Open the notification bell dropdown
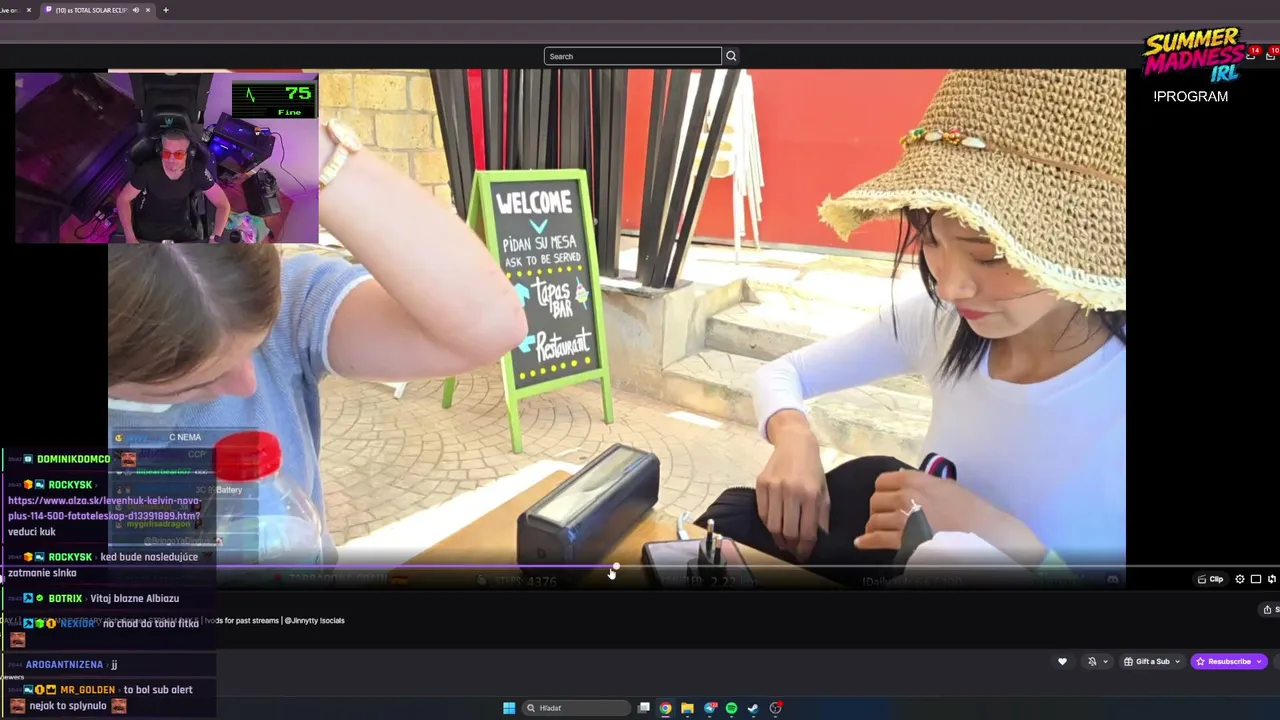 point(1097,661)
